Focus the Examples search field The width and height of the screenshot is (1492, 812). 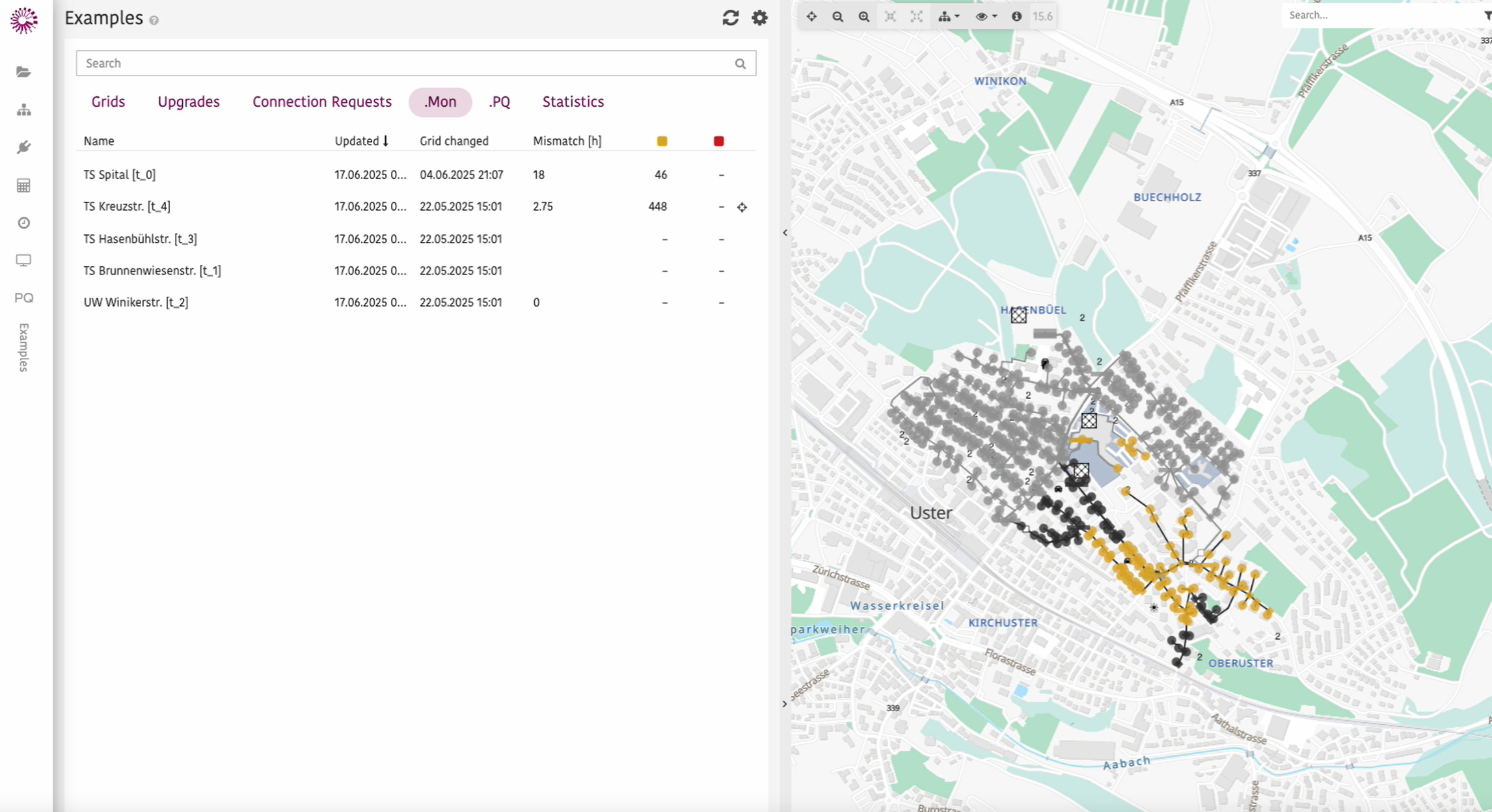(x=416, y=63)
